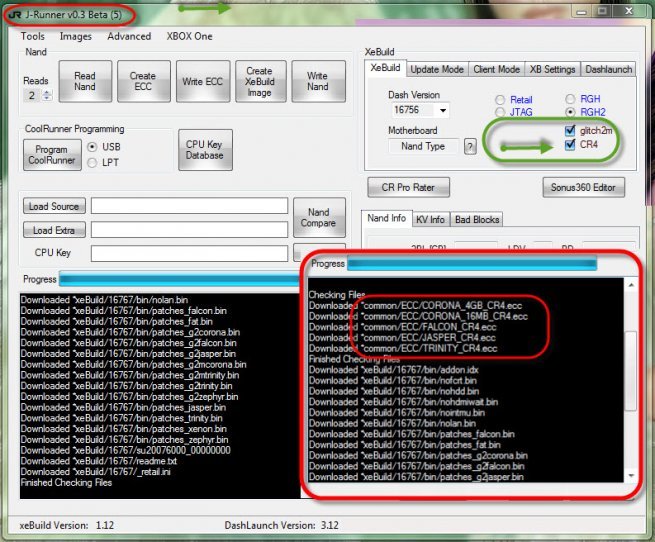Toggle the CR4 checkbox
This screenshot has height=542, width=655.
[570, 145]
